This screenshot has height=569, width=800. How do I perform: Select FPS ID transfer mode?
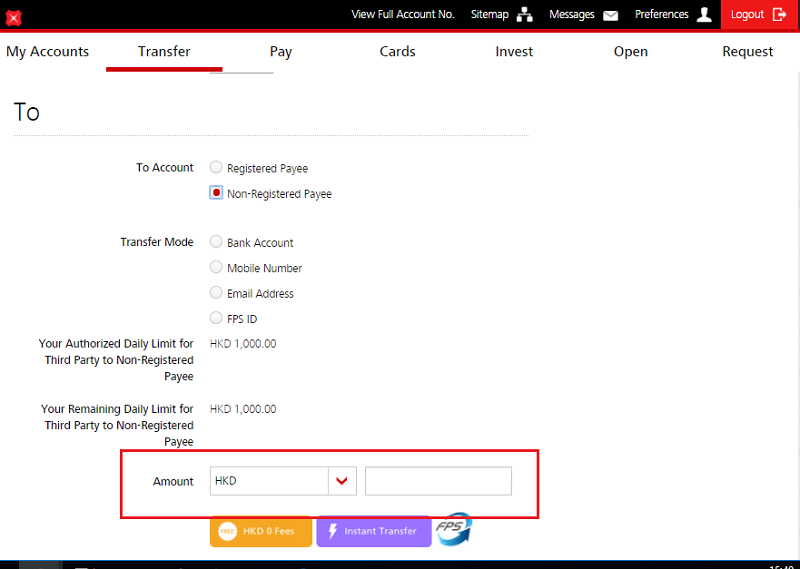[216, 318]
